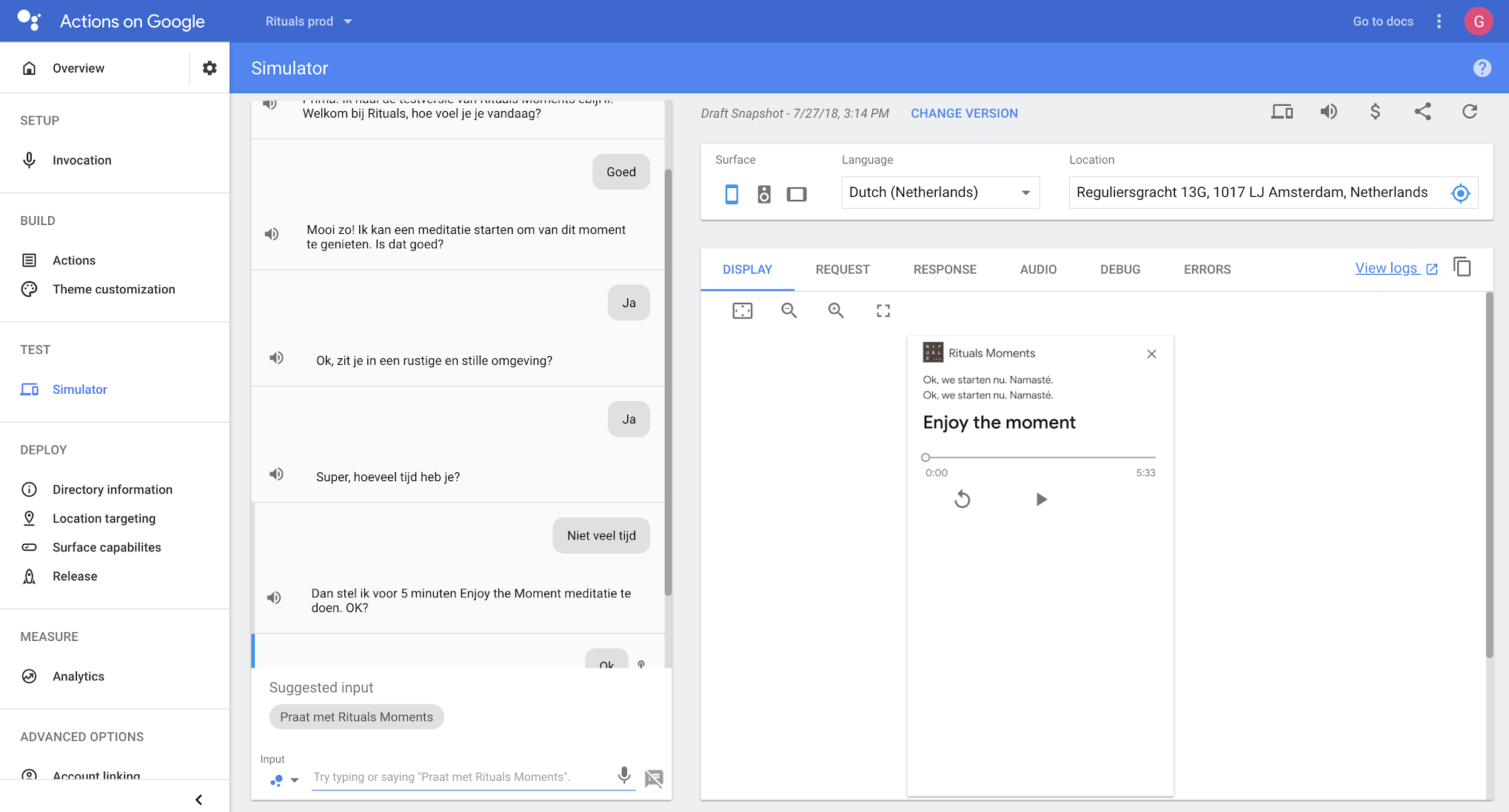Click the Rituals Moments app icon

tap(933, 352)
